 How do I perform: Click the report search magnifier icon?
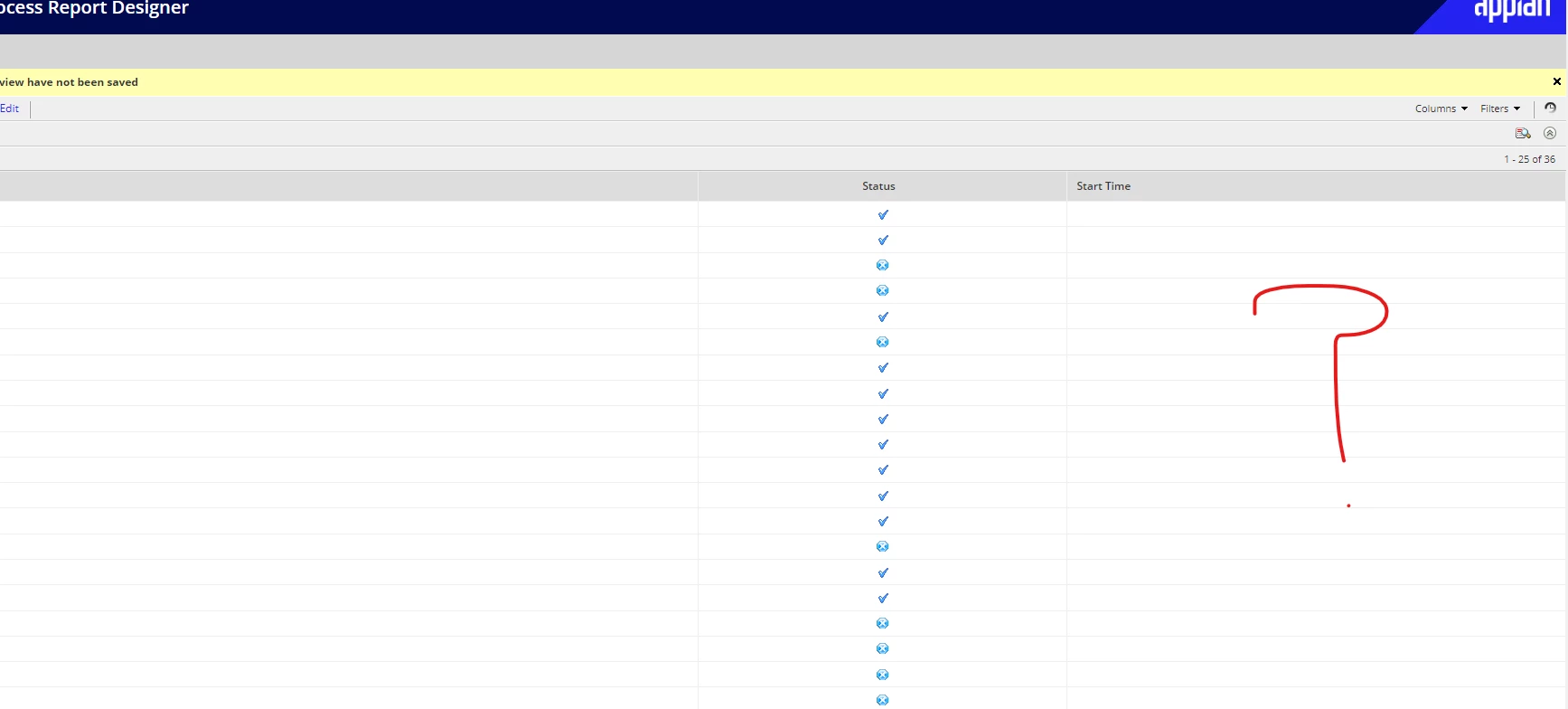click(1523, 133)
